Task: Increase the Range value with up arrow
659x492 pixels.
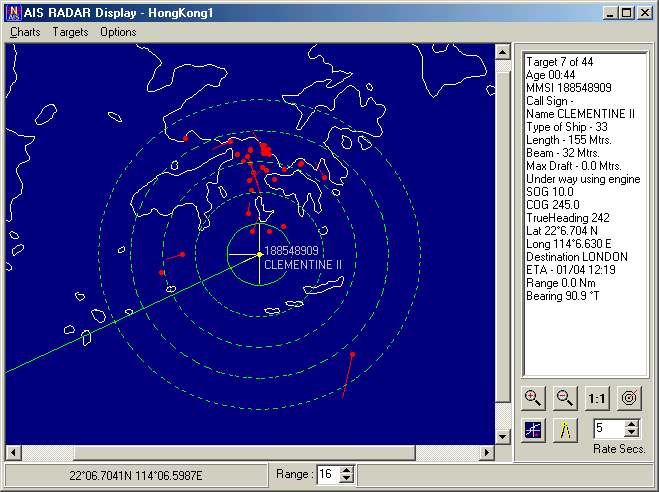Action: [346, 470]
